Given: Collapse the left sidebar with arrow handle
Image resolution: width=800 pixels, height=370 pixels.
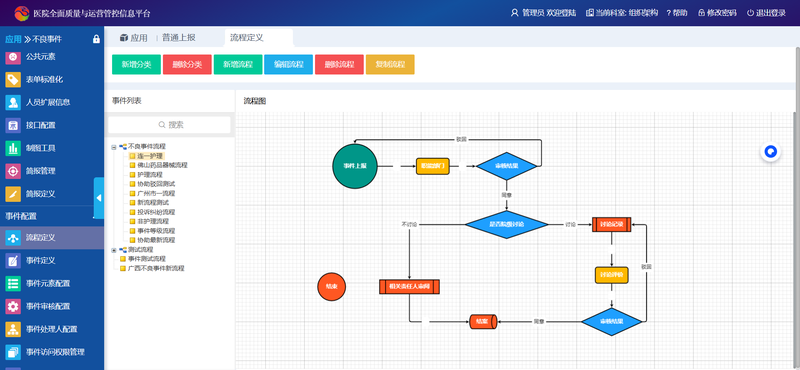Looking at the screenshot, I should tap(98, 198).
